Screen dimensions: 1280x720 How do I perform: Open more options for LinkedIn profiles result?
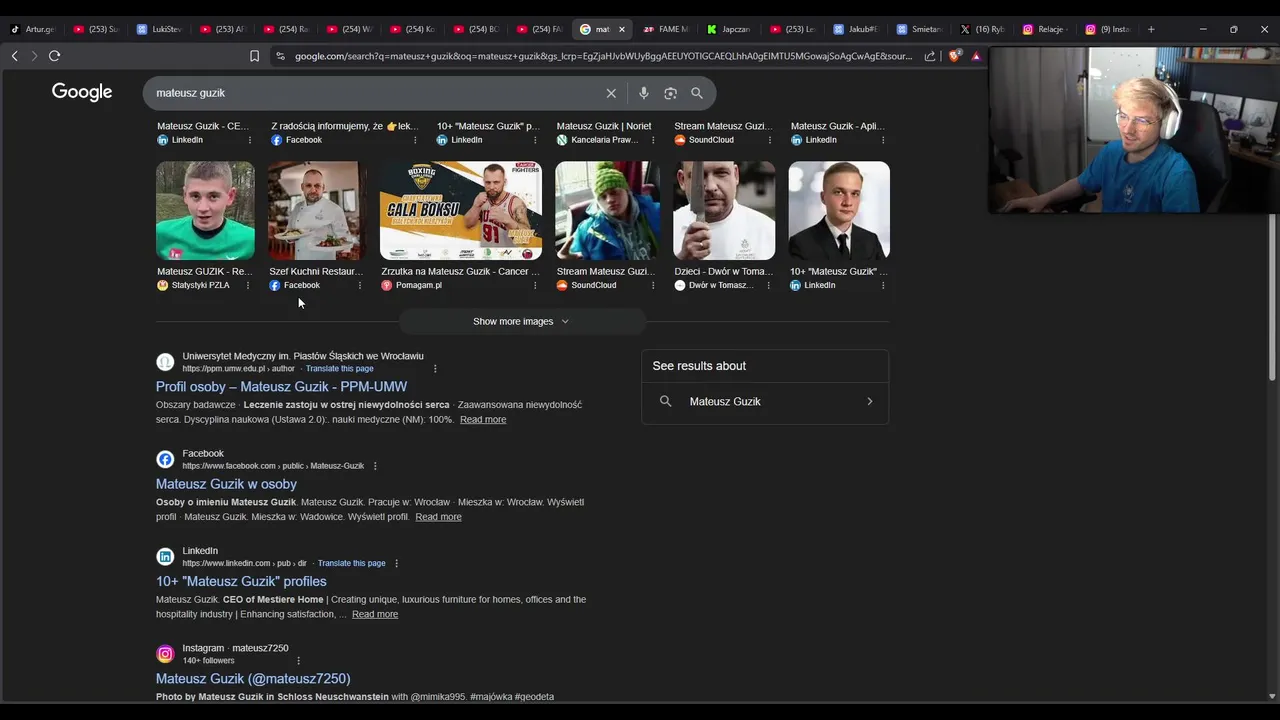tap(396, 563)
